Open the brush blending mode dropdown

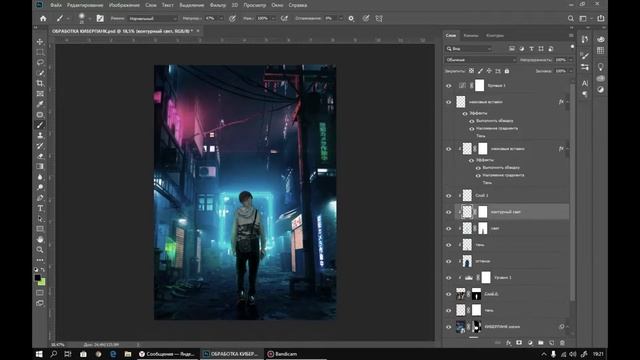click(152, 18)
